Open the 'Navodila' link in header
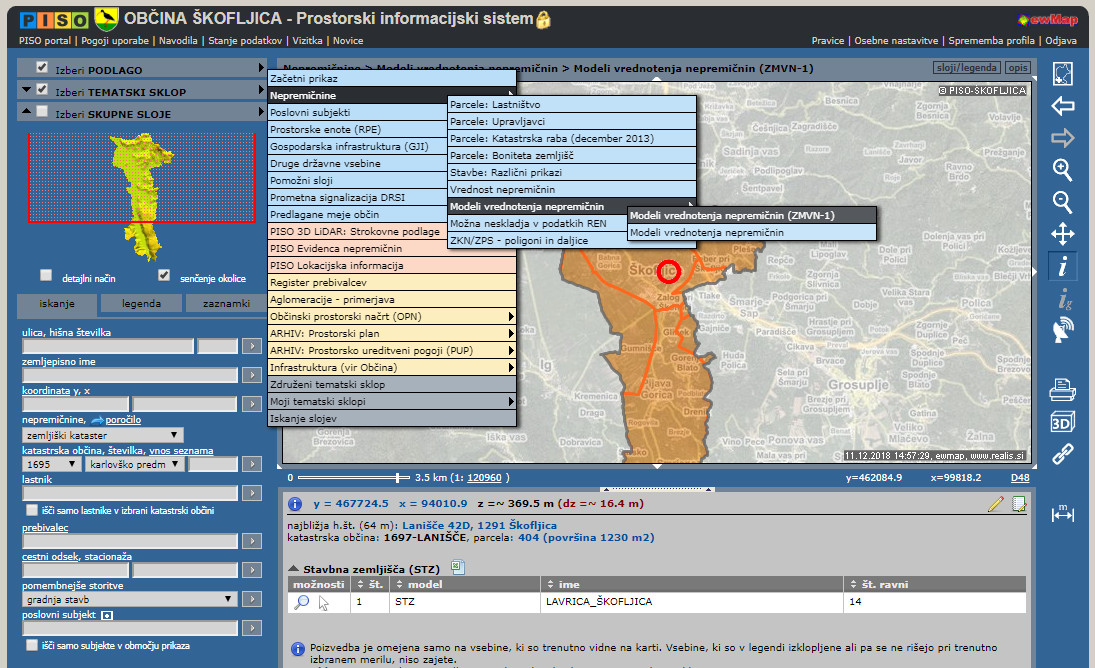 click(x=179, y=41)
